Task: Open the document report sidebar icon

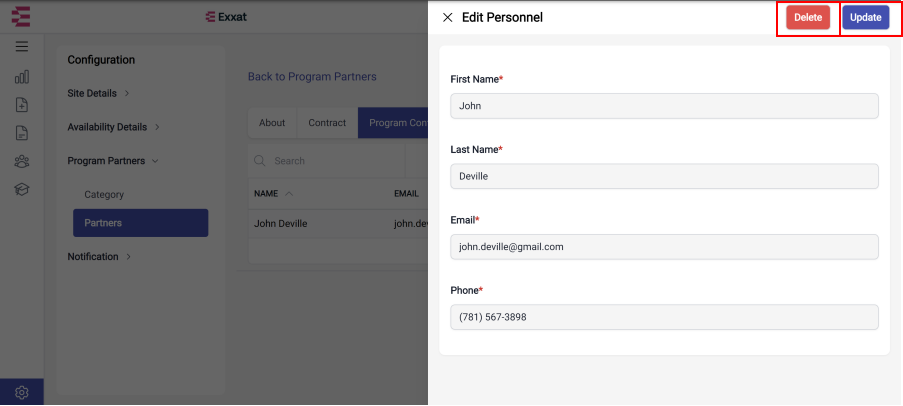Action: (x=22, y=133)
